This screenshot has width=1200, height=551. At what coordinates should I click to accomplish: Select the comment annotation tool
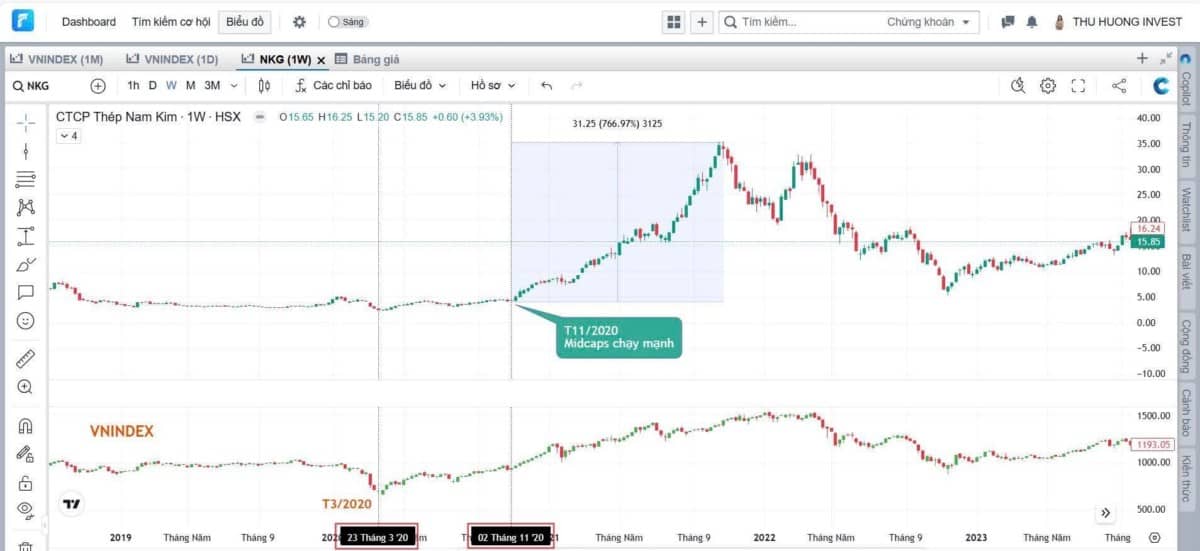25,292
